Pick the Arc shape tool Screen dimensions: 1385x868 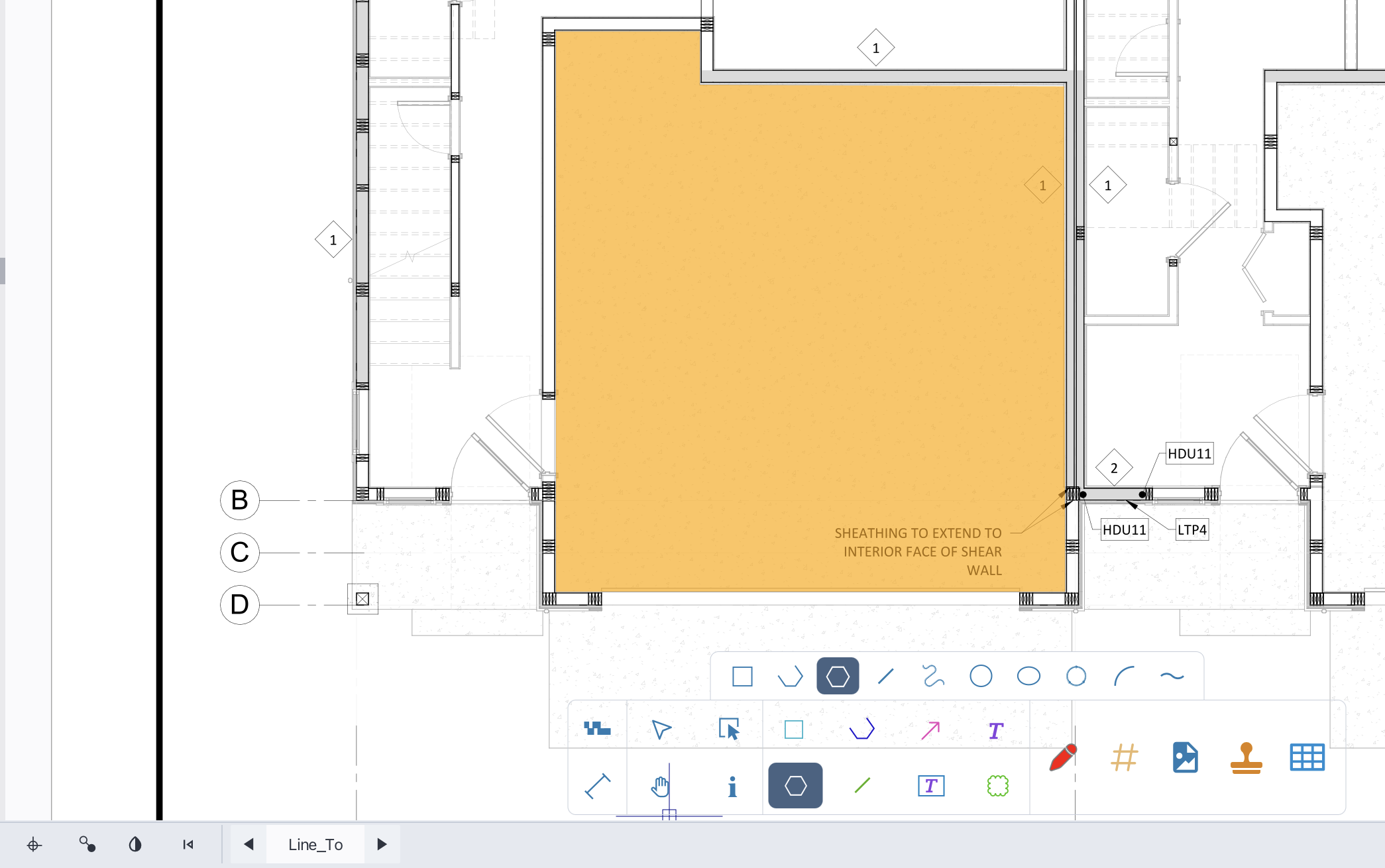pos(1123,677)
